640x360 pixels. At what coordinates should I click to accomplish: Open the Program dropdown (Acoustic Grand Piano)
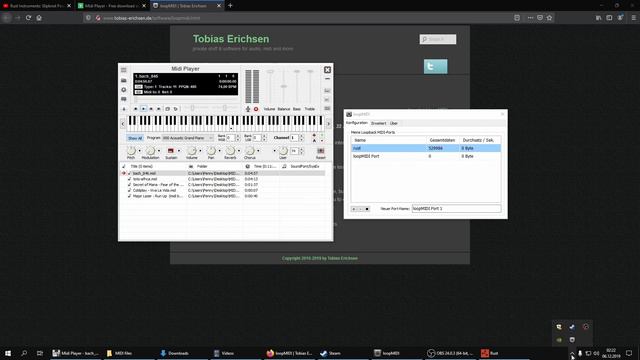(187, 138)
